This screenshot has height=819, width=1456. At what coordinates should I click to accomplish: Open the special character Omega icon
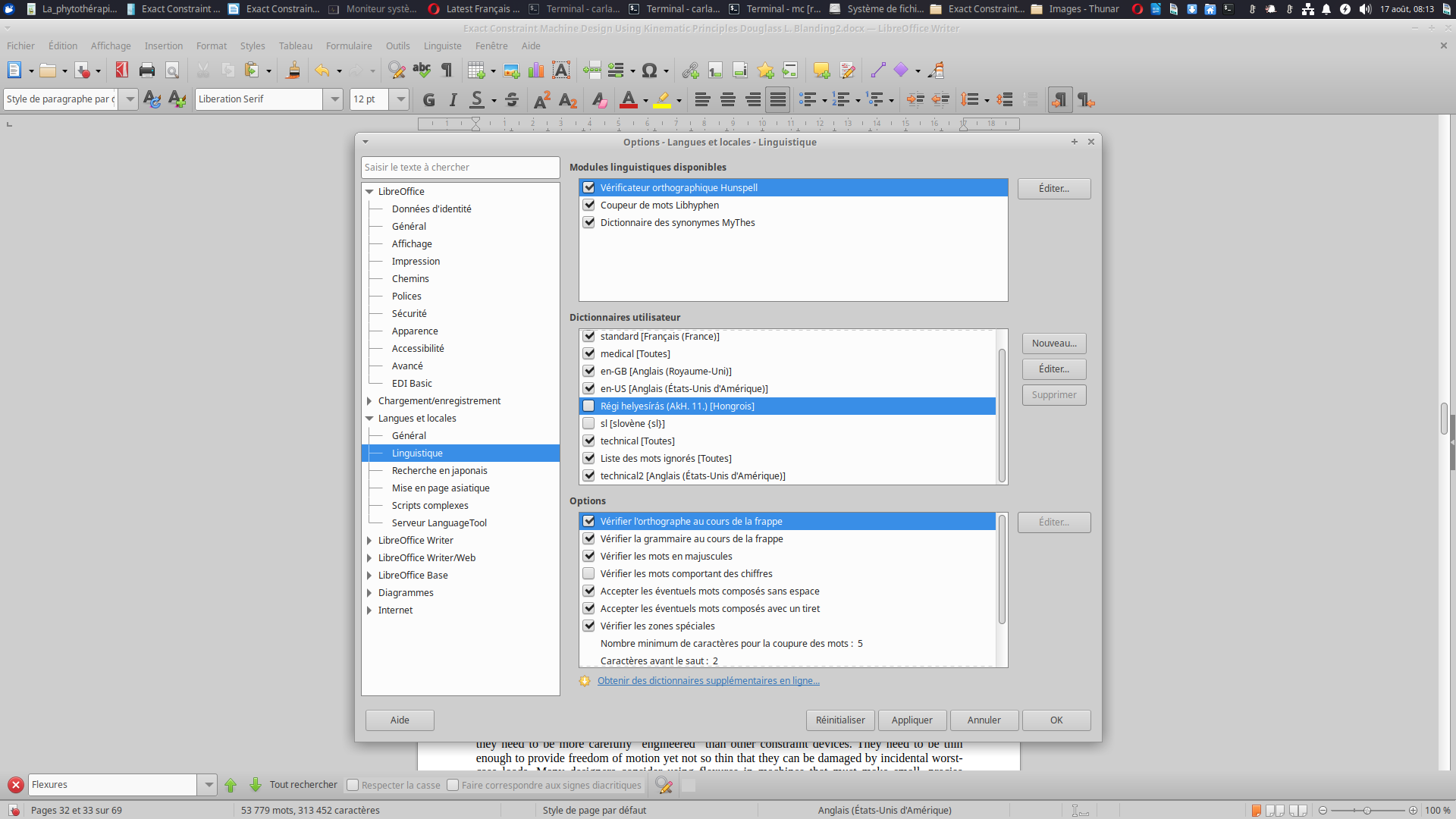649,71
